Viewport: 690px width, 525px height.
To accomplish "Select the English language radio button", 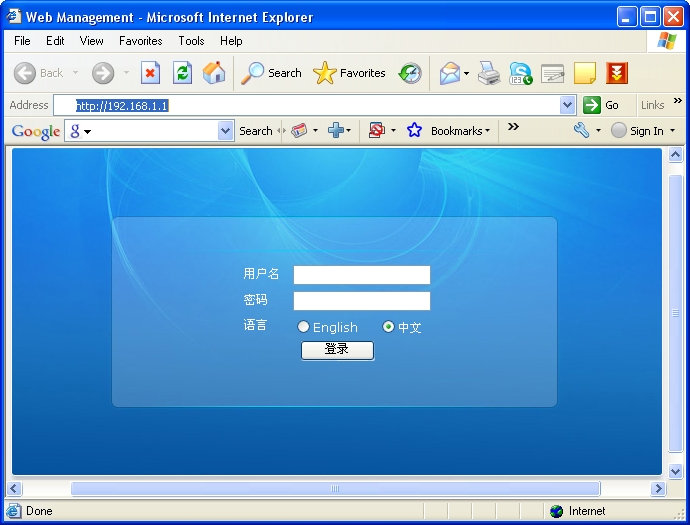I will (303, 327).
